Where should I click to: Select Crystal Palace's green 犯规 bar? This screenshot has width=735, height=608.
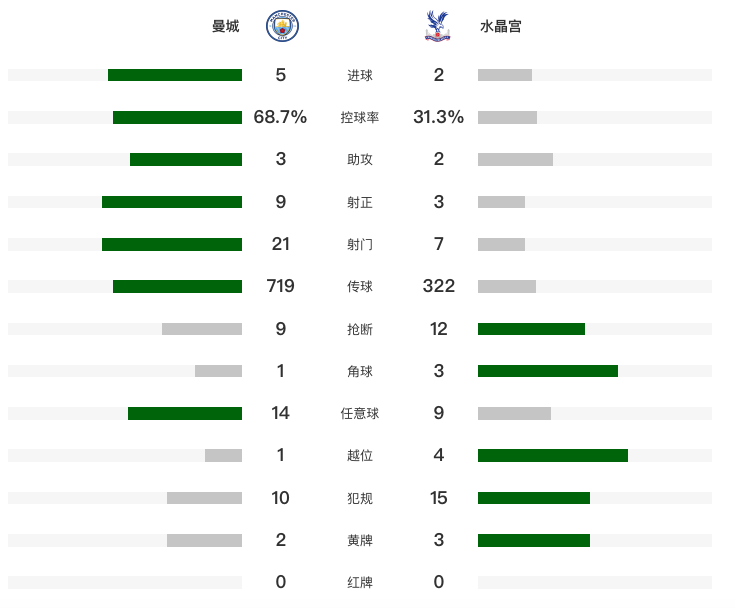click(x=534, y=498)
